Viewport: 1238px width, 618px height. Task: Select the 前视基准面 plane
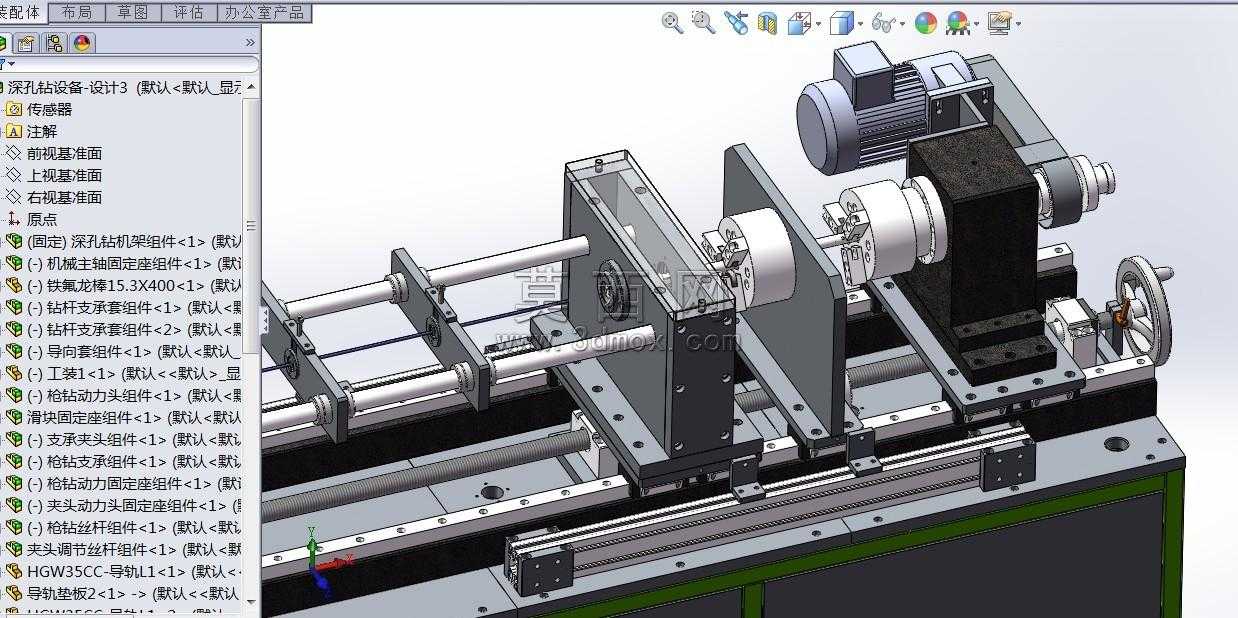pos(64,153)
